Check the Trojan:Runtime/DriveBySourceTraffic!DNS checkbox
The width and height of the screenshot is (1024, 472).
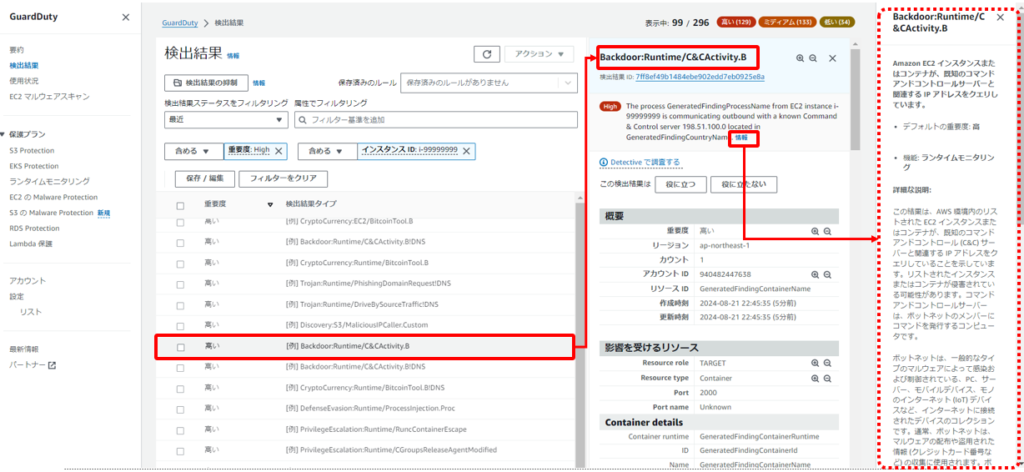click(180, 305)
